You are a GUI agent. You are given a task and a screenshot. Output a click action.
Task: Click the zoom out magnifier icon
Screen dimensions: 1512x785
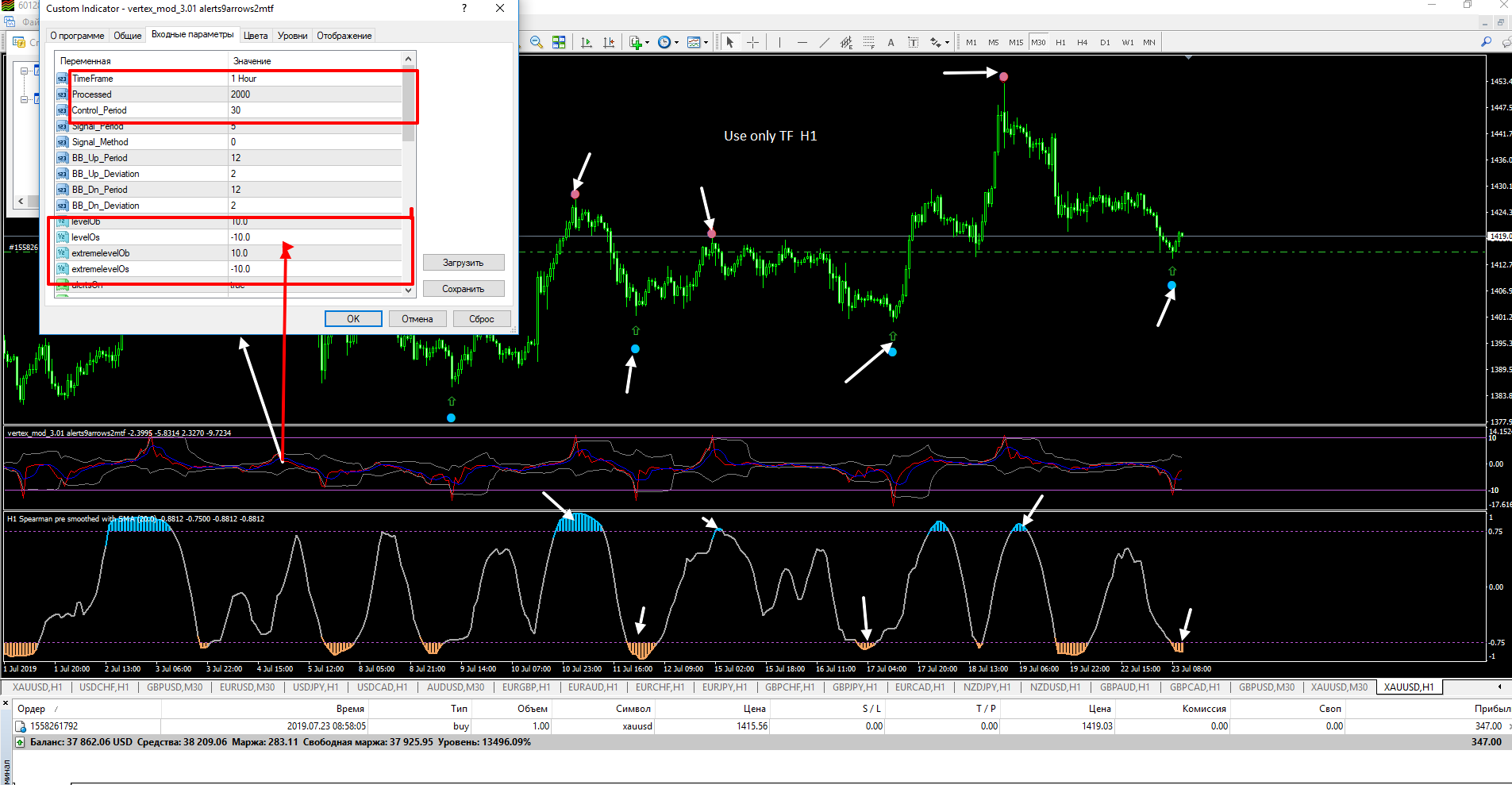(537, 42)
